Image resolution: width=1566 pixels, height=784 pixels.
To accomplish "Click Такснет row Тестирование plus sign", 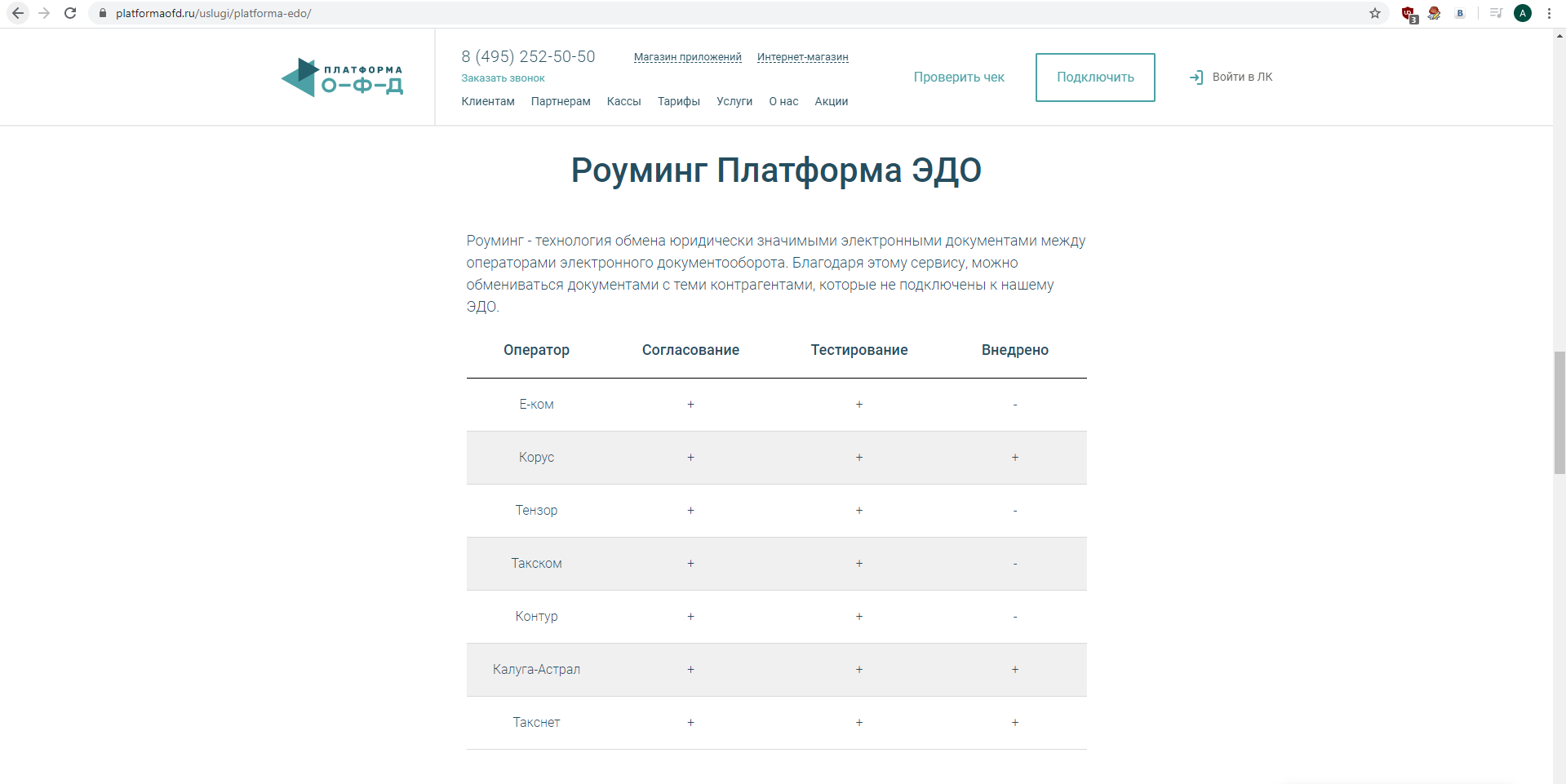I will pos(859,723).
